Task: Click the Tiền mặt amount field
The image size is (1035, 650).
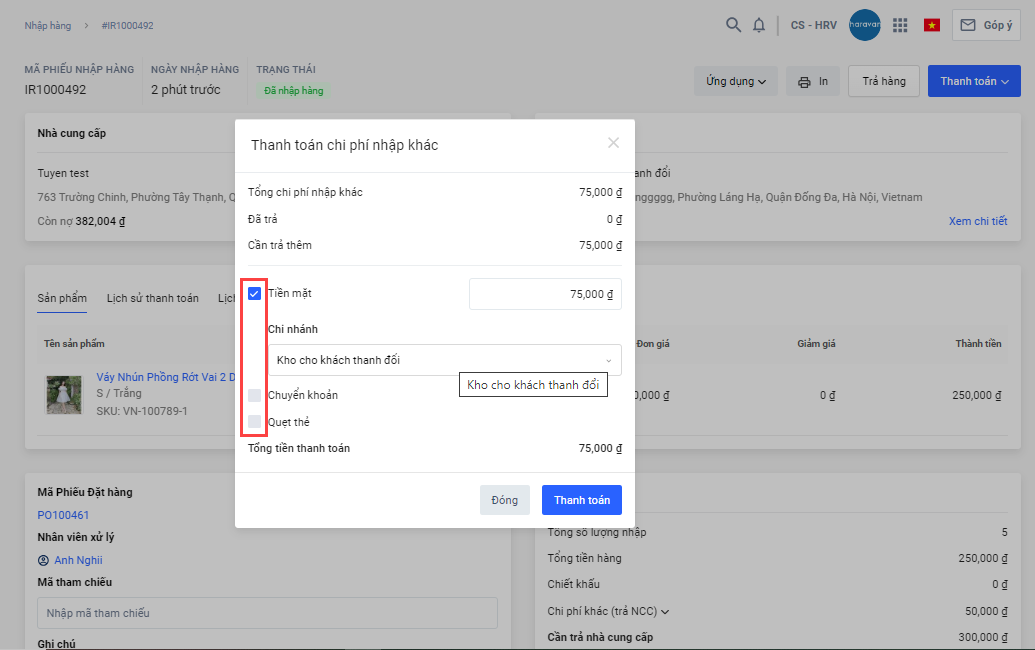Action: coord(545,294)
